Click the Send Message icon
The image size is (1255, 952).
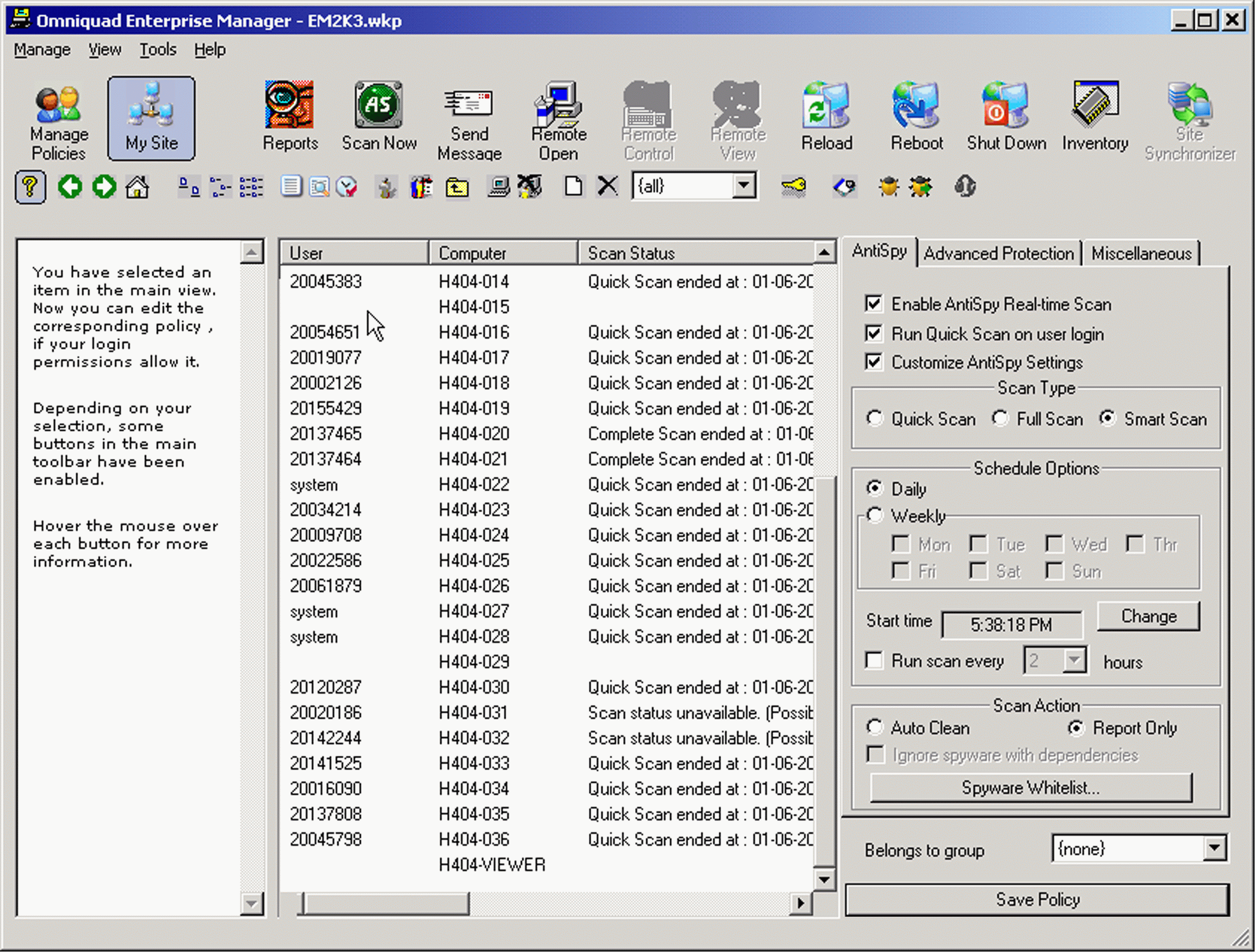pos(469,121)
